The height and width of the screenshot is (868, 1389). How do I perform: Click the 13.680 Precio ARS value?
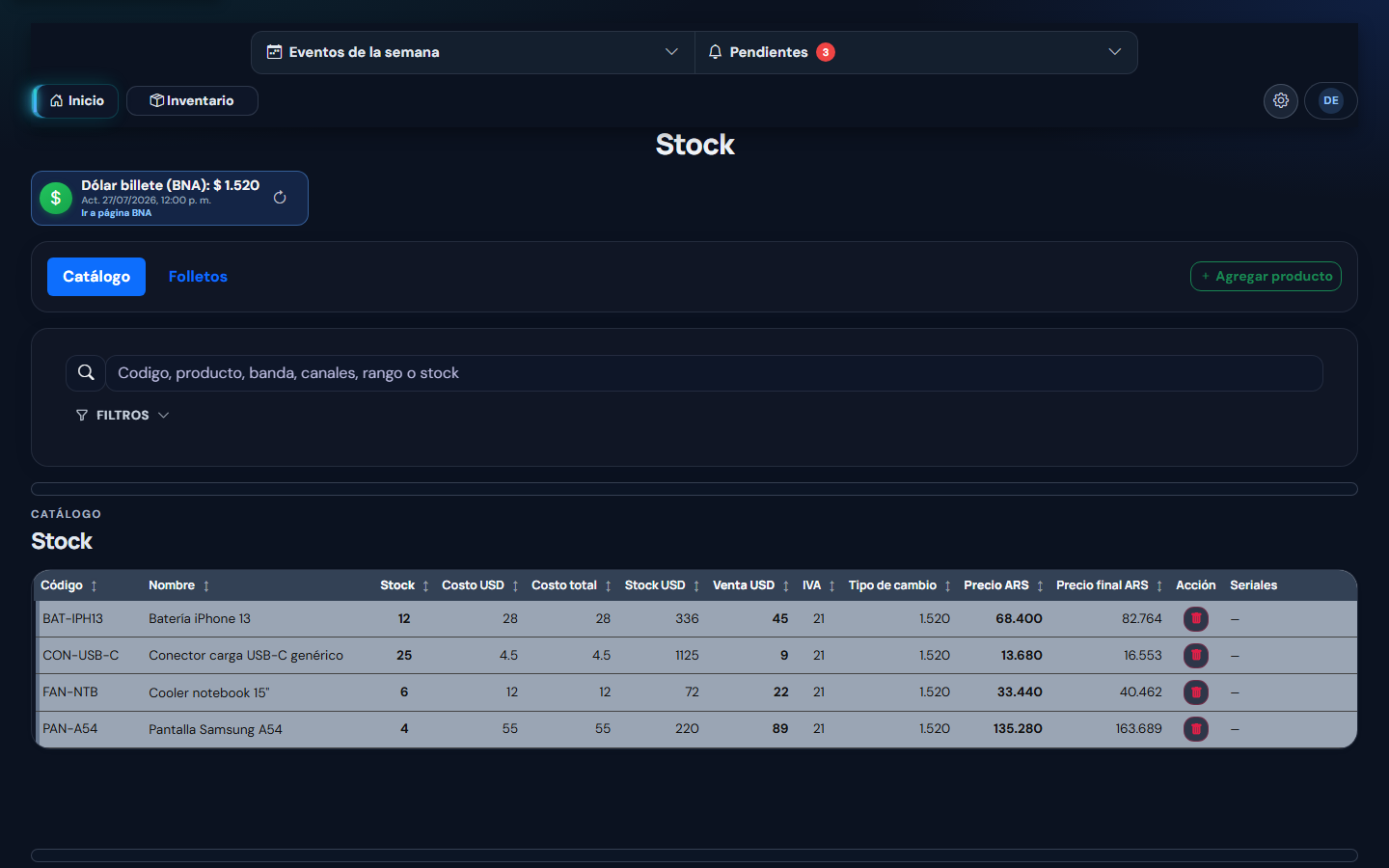[x=1021, y=655]
